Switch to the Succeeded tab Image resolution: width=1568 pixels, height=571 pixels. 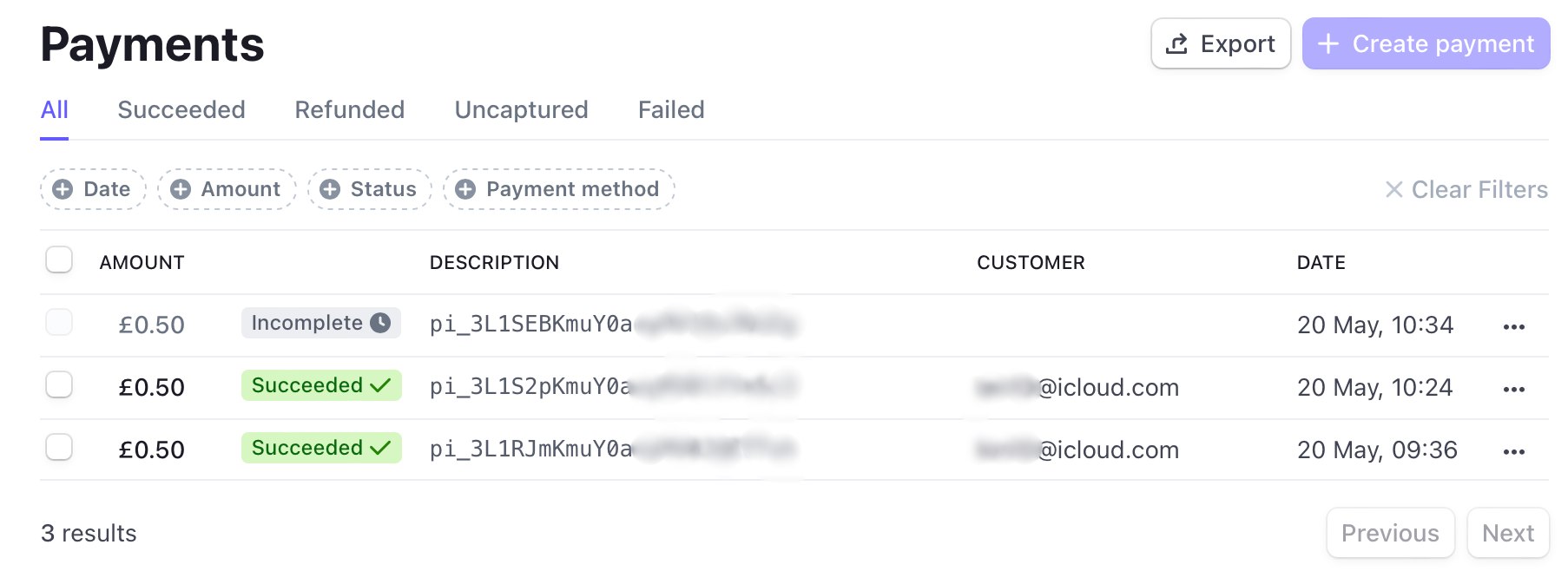click(x=181, y=109)
